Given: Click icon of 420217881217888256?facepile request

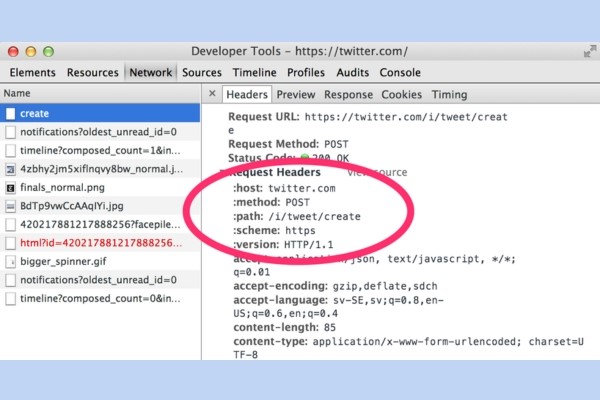Looking at the screenshot, I should (x=11, y=225).
